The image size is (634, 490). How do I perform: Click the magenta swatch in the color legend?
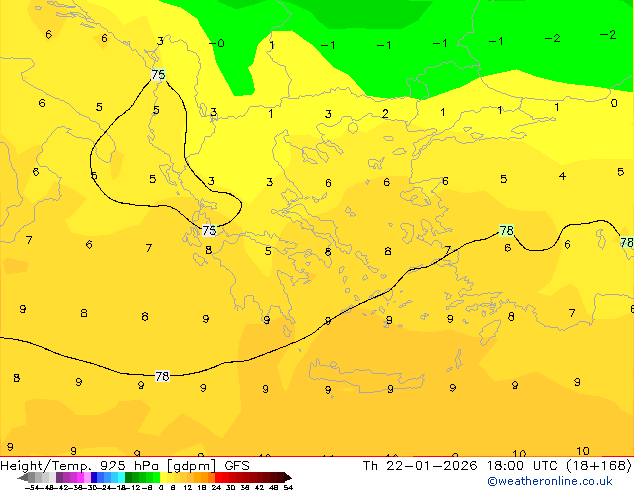pos(80,478)
